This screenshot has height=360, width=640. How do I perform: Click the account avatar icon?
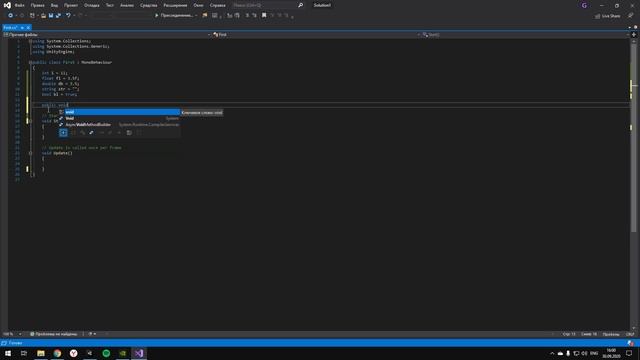[584, 5]
